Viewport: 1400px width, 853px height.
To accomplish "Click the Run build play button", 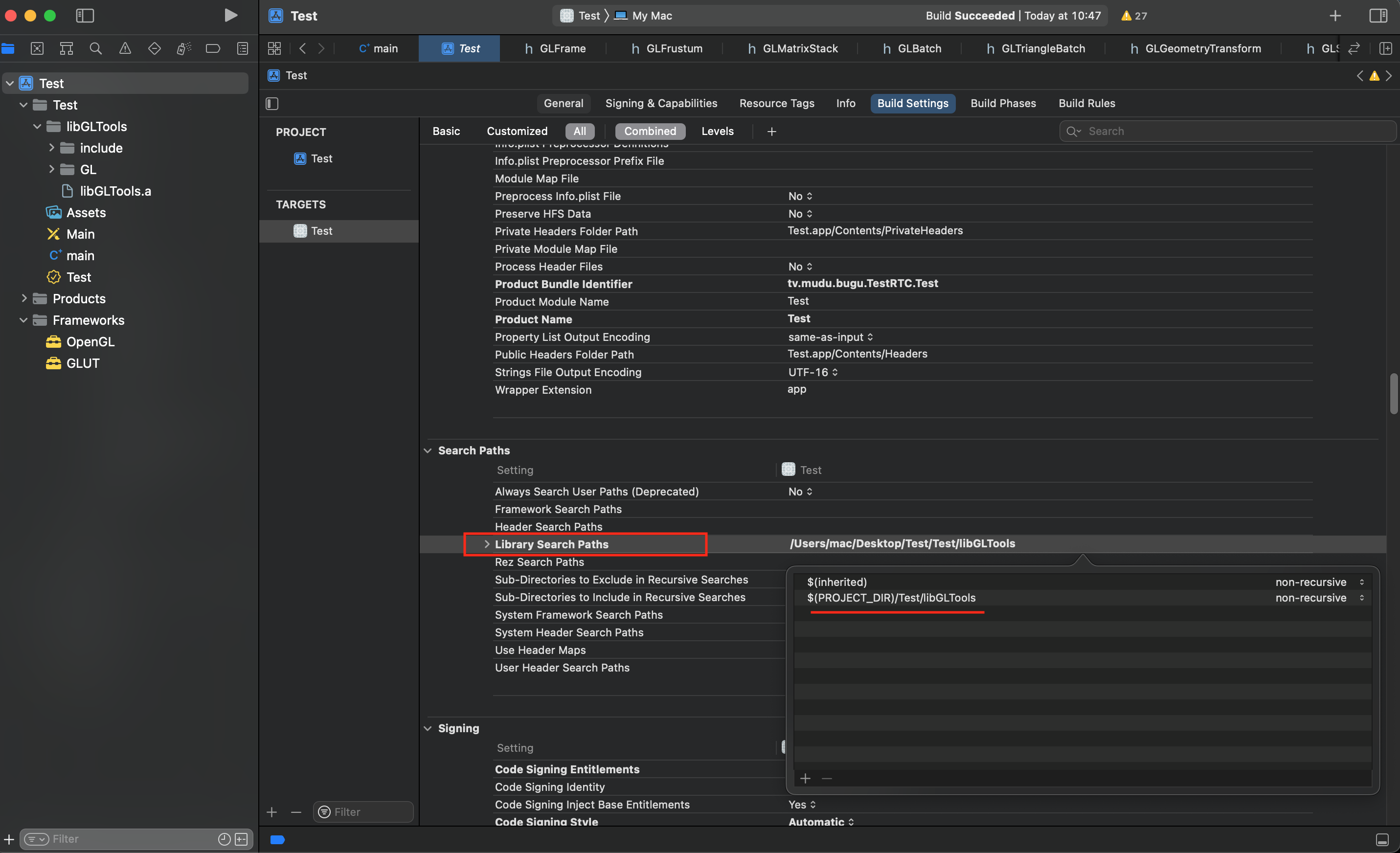I will pyautogui.click(x=230, y=15).
